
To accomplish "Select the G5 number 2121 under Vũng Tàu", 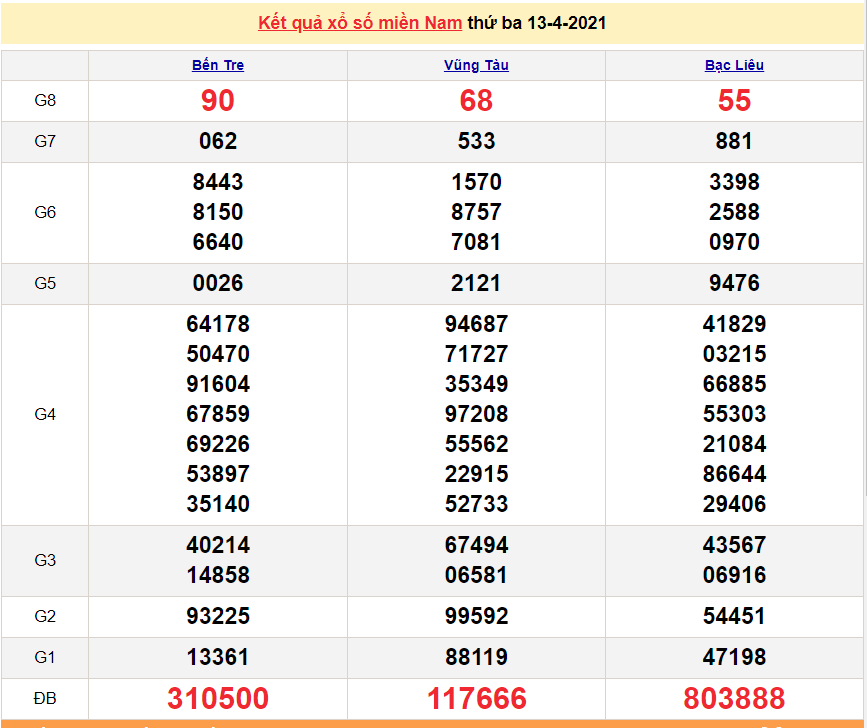I will click(x=476, y=283).
